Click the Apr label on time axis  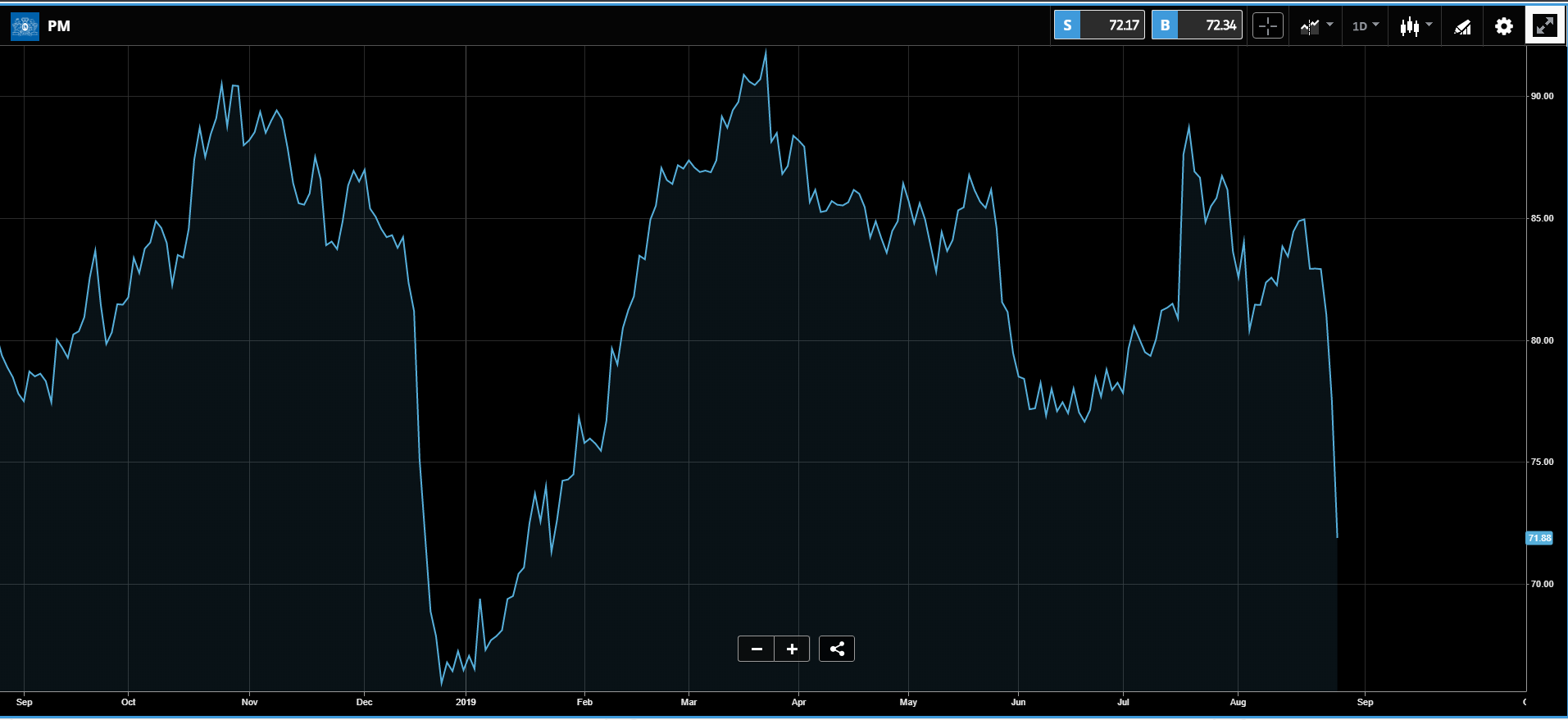tap(798, 702)
